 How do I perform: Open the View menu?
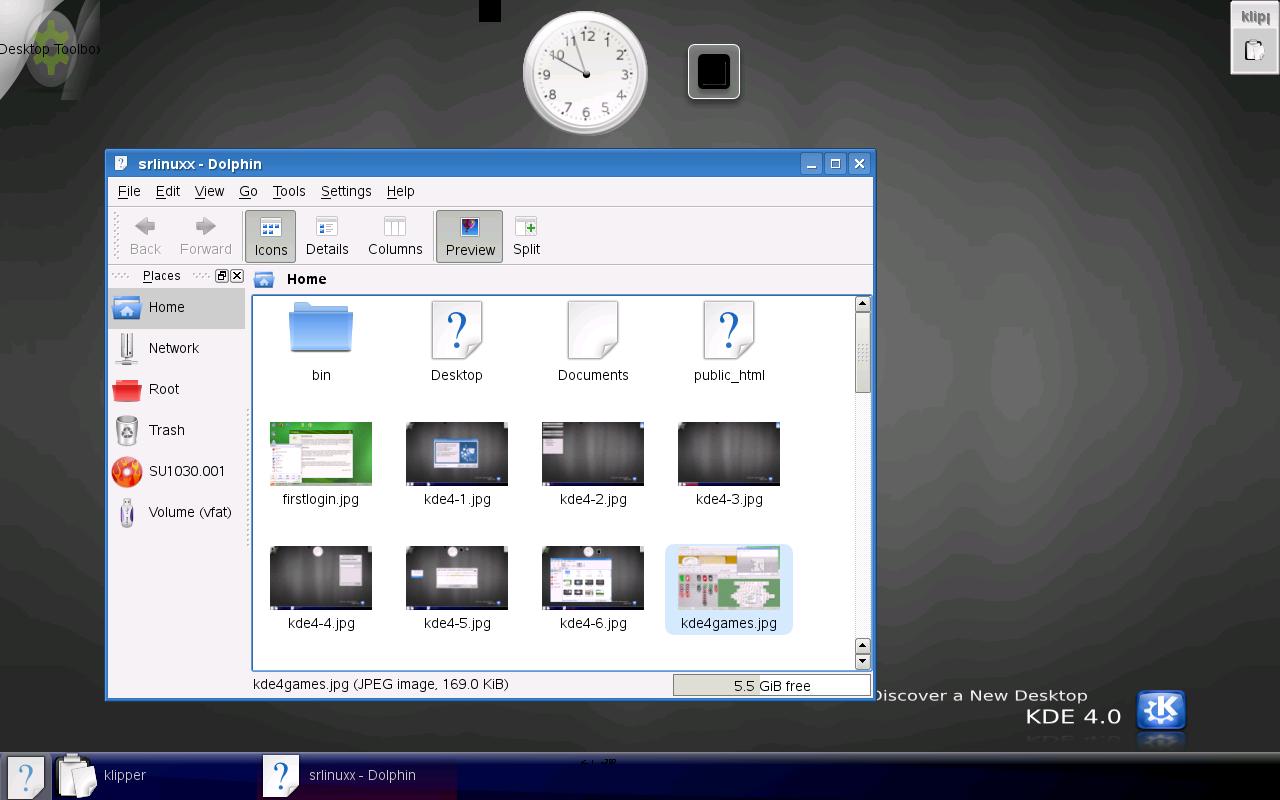(x=209, y=191)
